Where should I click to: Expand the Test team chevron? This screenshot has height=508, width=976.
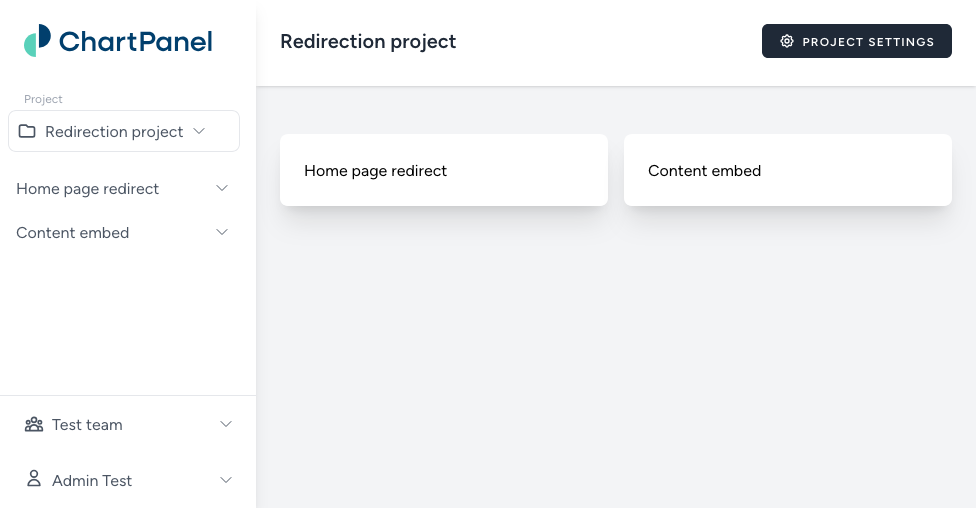[226, 424]
